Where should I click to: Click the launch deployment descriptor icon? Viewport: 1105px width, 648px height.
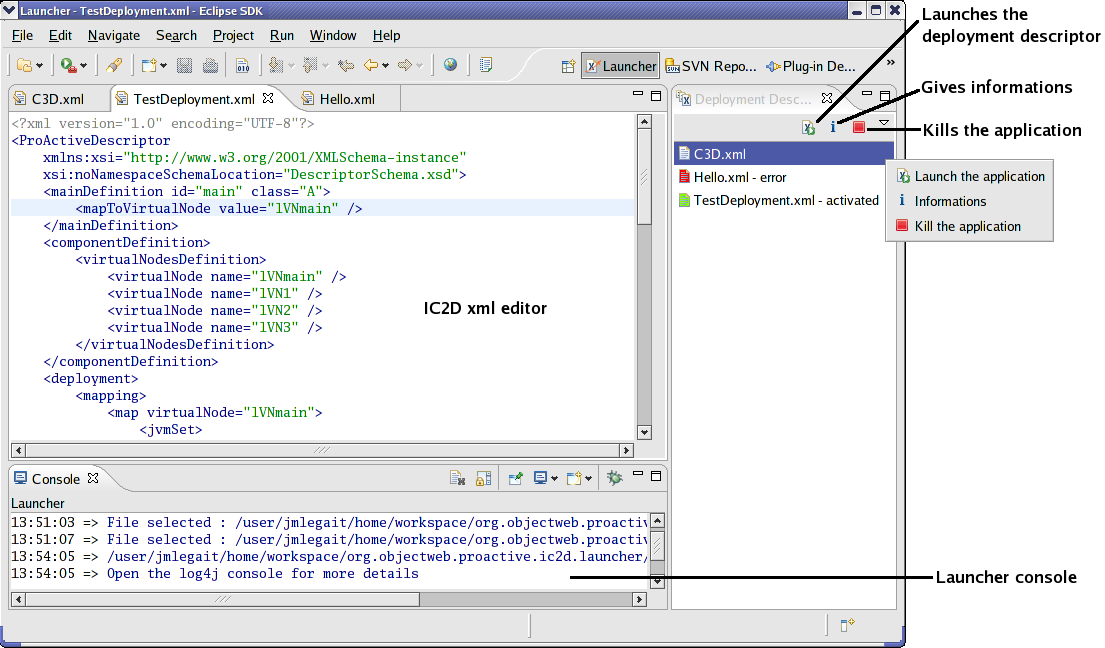[808, 128]
